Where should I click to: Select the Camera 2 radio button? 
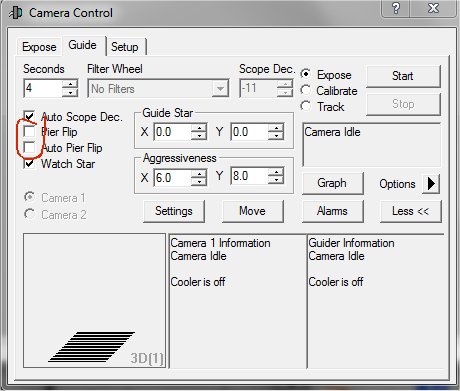(x=30, y=214)
